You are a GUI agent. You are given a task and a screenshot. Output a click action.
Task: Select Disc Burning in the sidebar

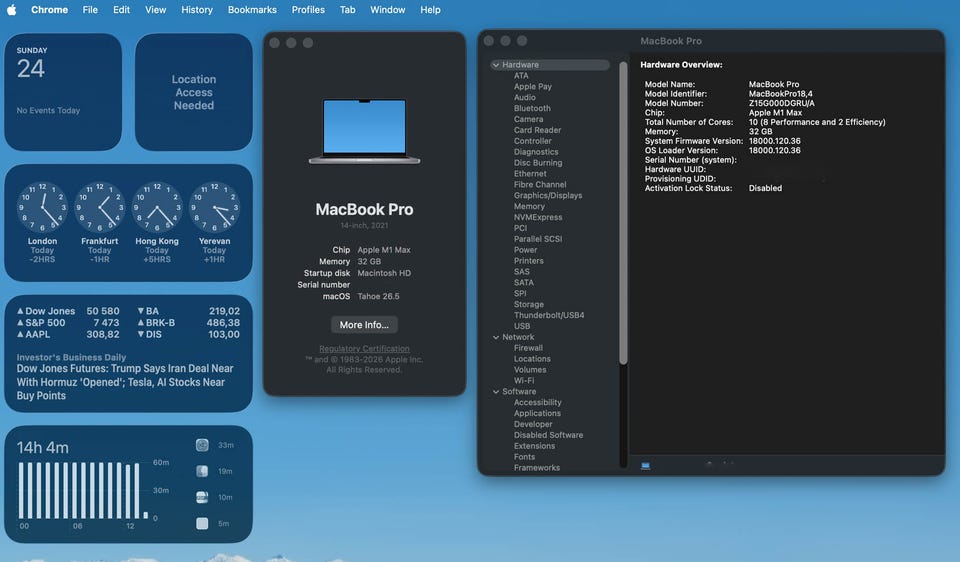pyautogui.click(x=538, y=163)
